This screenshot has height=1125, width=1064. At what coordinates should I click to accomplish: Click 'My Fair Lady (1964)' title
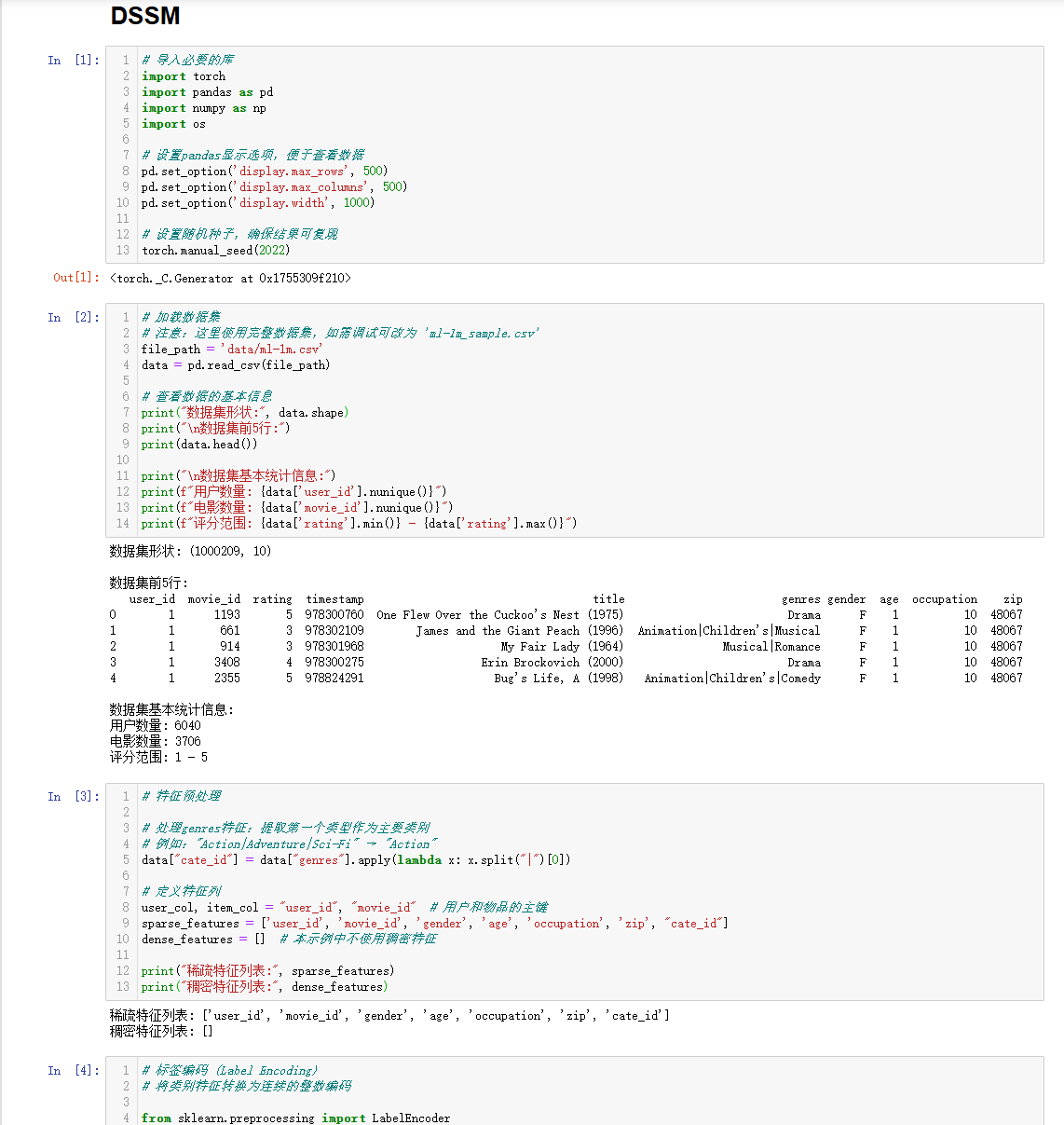coord(562,647)
